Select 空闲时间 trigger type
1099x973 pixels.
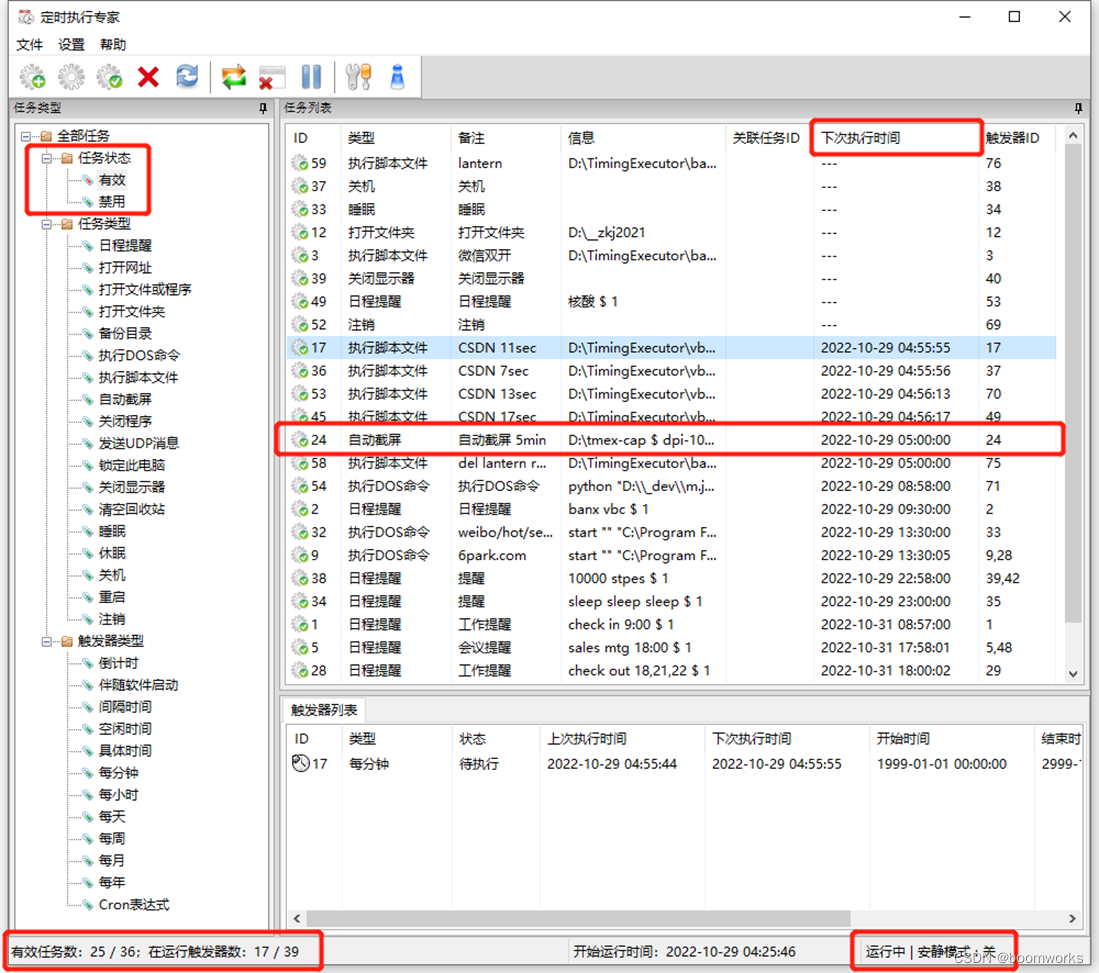click(125, 729)
